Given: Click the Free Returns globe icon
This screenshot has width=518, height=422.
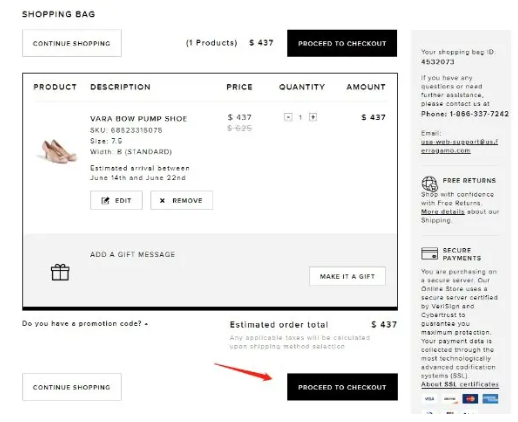Looking at the screenshot, I should point(429,183).
